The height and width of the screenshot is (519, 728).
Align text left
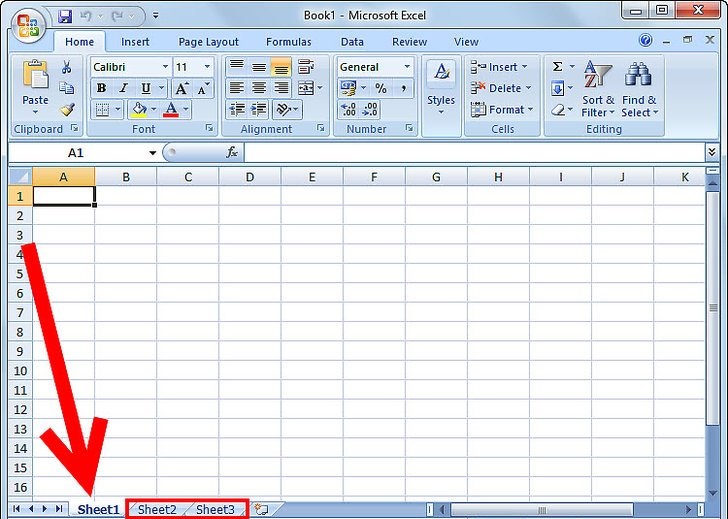coord(237,88)
